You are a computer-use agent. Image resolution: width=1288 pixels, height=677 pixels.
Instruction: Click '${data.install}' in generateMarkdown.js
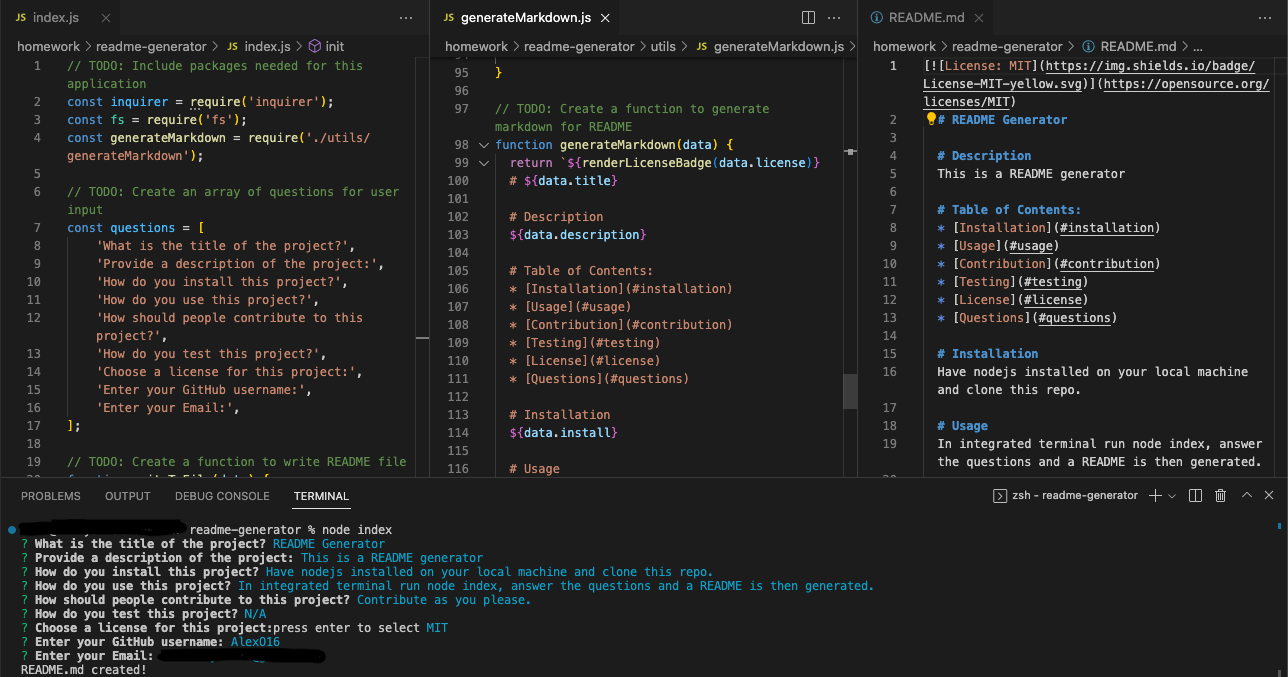point(563,432)
